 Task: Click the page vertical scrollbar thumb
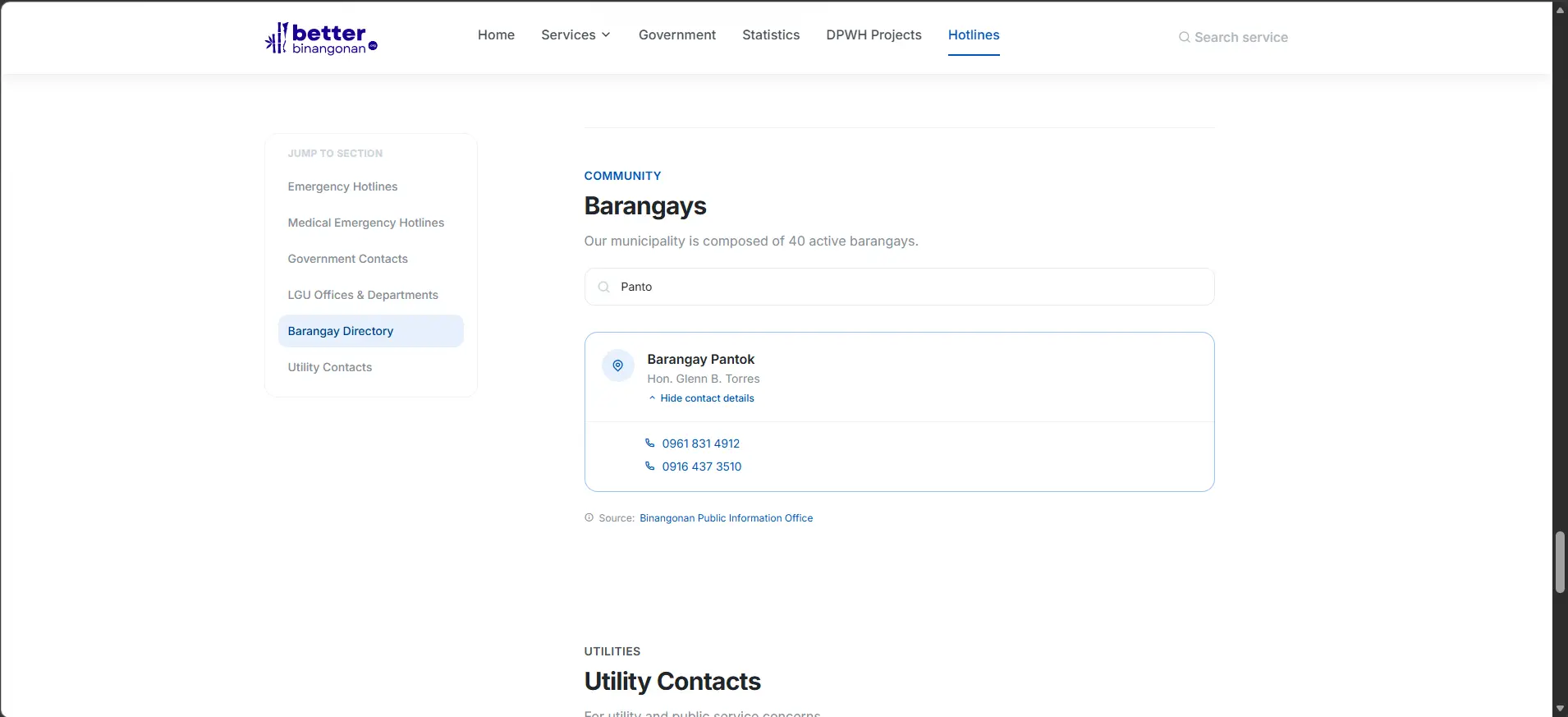[x=1560, y=562]
